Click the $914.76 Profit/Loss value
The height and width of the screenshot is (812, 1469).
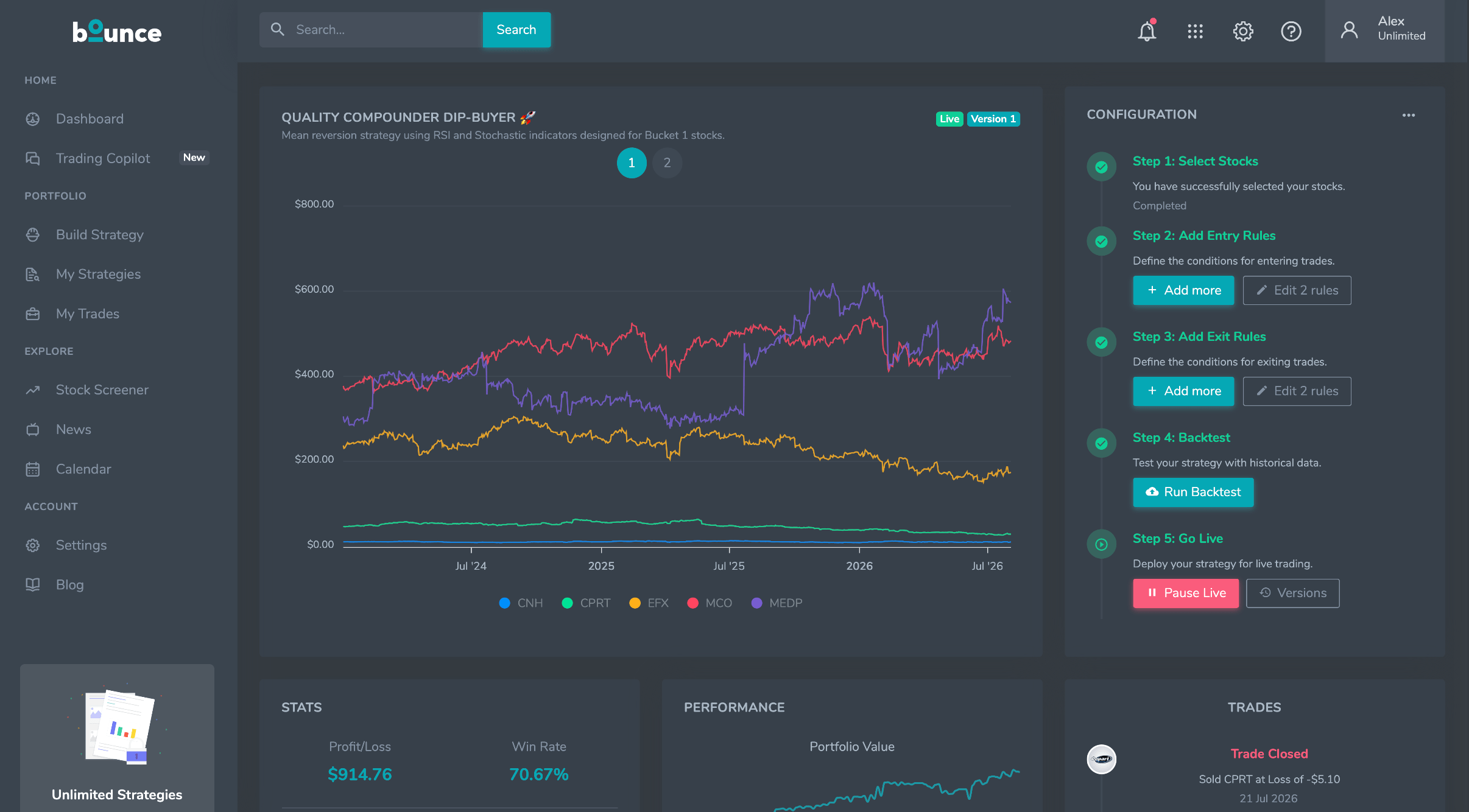[x=360, y=775]
